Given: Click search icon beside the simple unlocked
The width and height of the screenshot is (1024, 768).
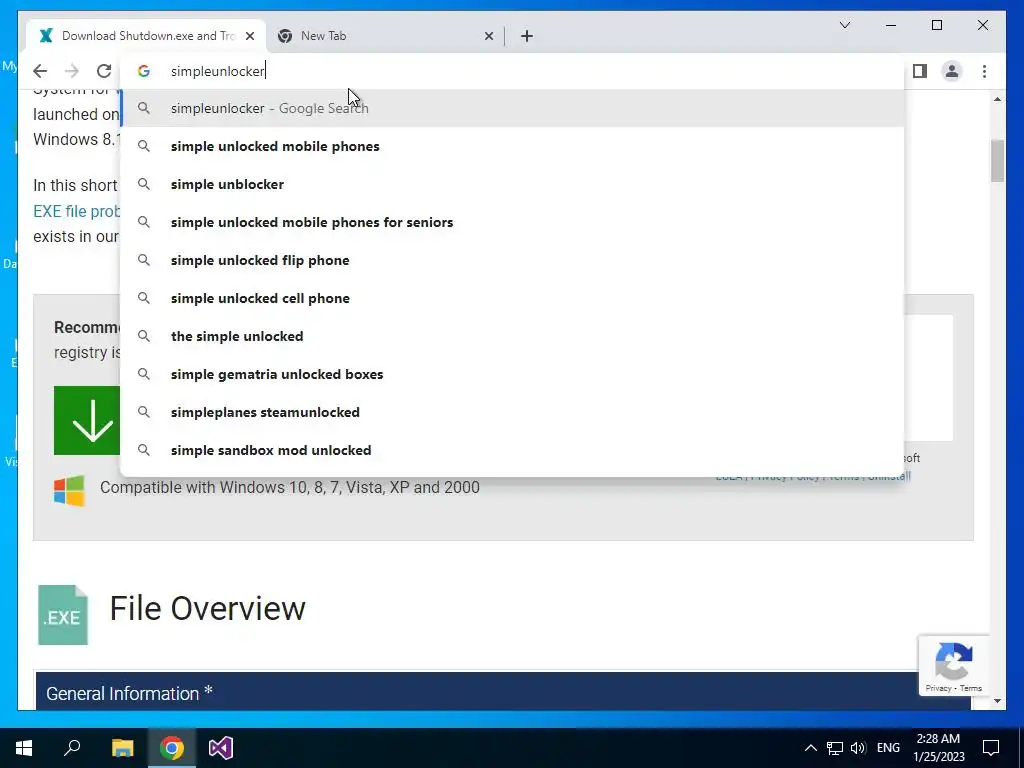Looking at the screenshot, I should coord(144,336).
